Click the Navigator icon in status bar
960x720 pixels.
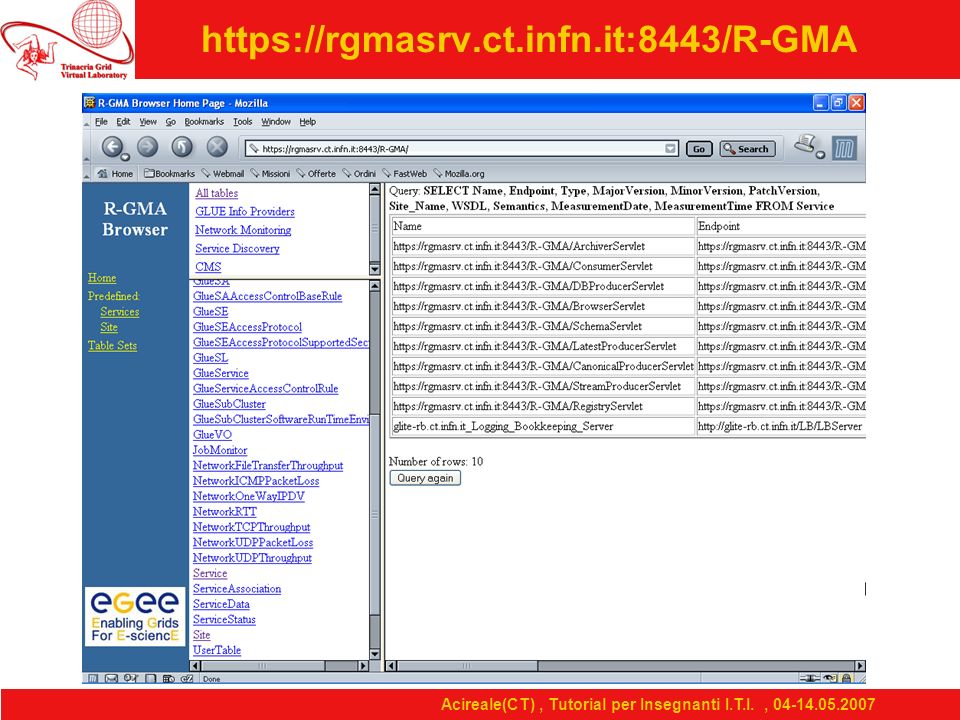pyautogui.click(x=92, y=678)
